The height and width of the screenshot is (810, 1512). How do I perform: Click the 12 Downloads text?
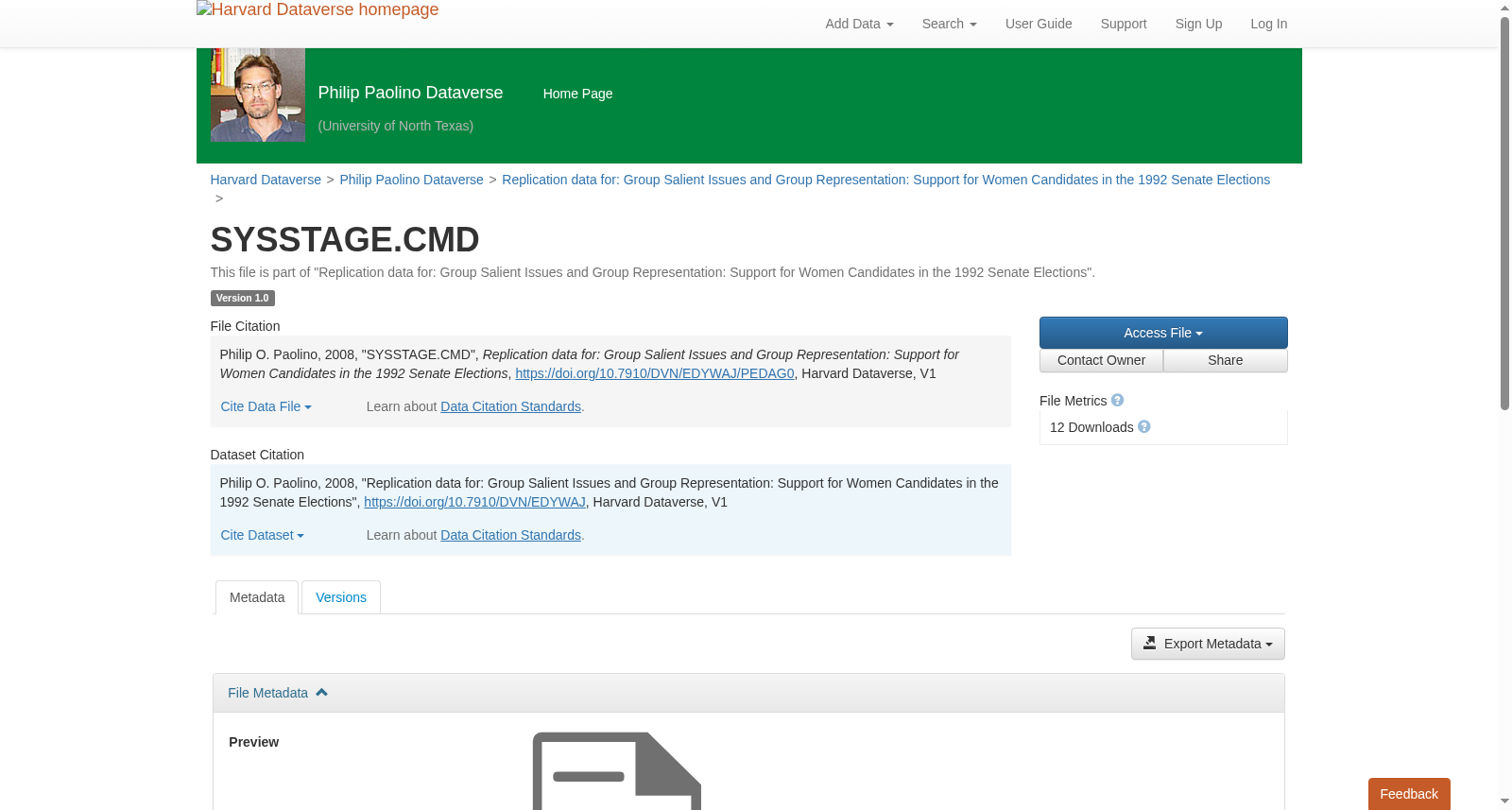coord(1091,427)
